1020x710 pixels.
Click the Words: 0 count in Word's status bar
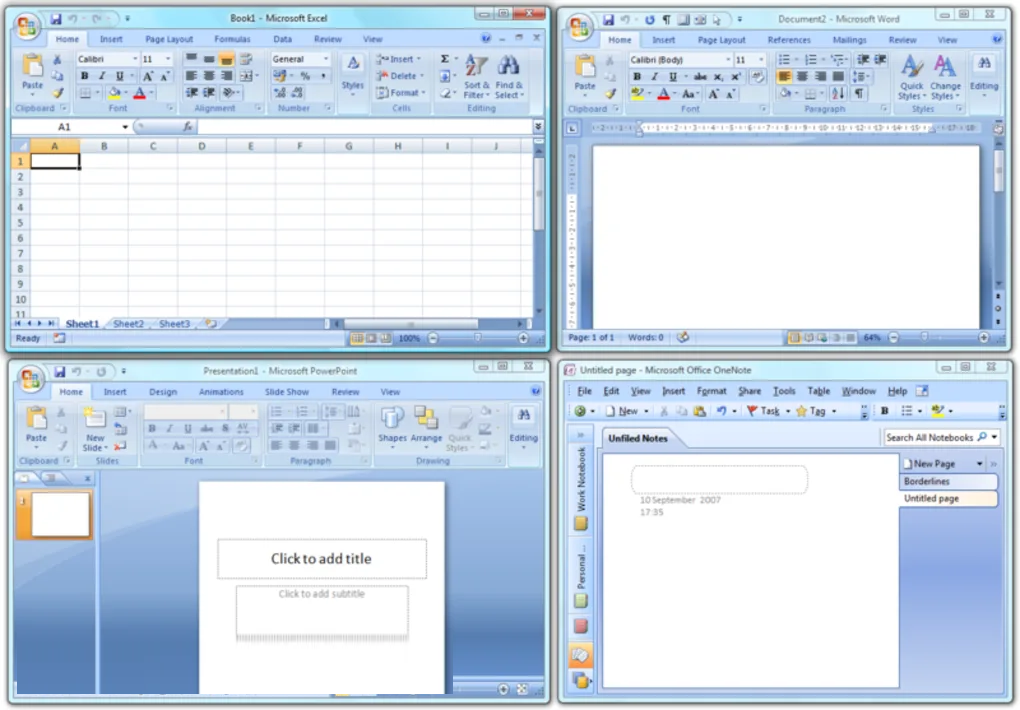pos(645,338)
